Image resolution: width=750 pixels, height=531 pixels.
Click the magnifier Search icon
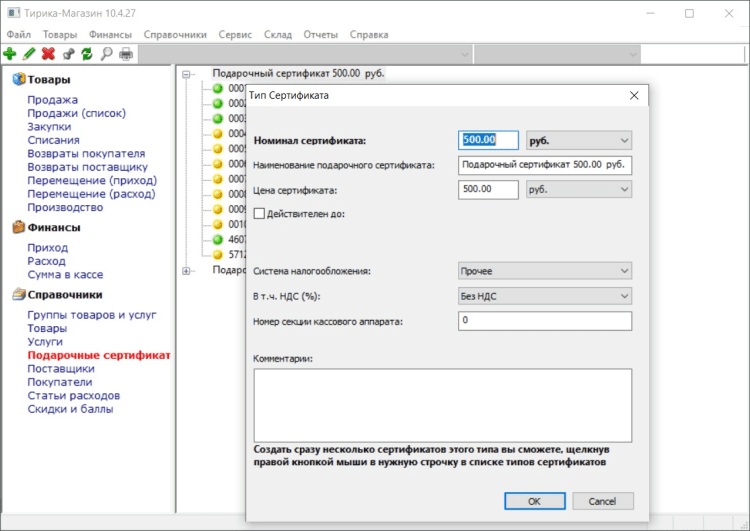[x=106, y=54]
